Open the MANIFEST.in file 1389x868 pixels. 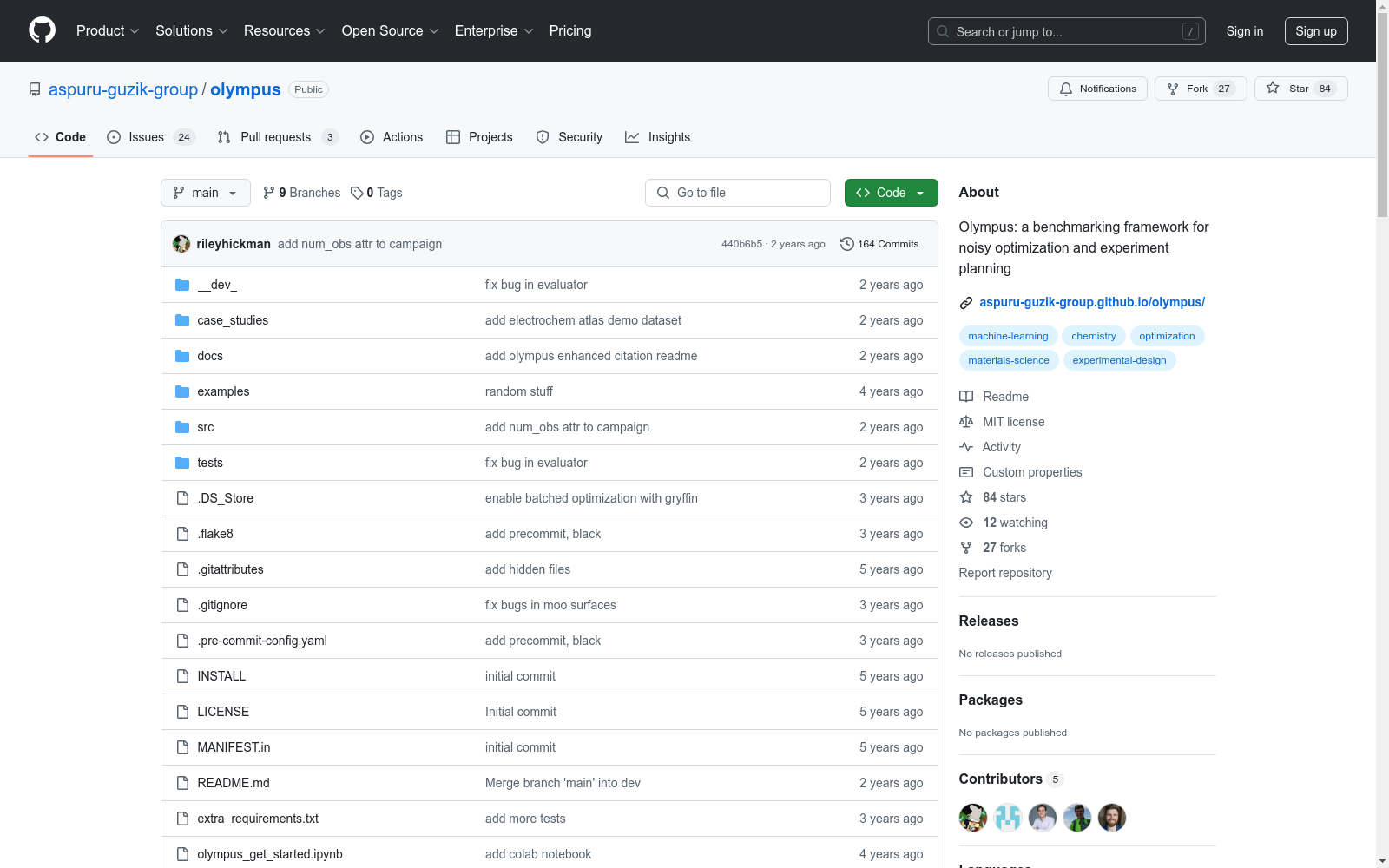(x=234, y=747)
